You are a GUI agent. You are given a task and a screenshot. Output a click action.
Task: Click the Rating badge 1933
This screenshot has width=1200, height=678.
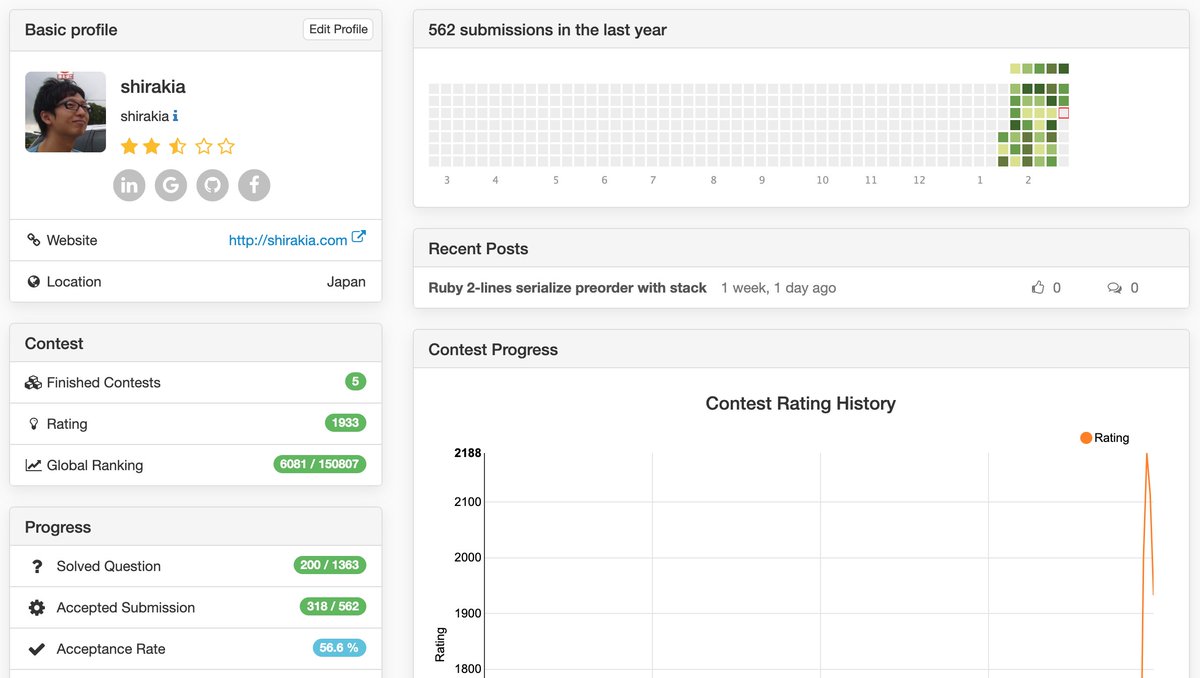tap(345, 423)
